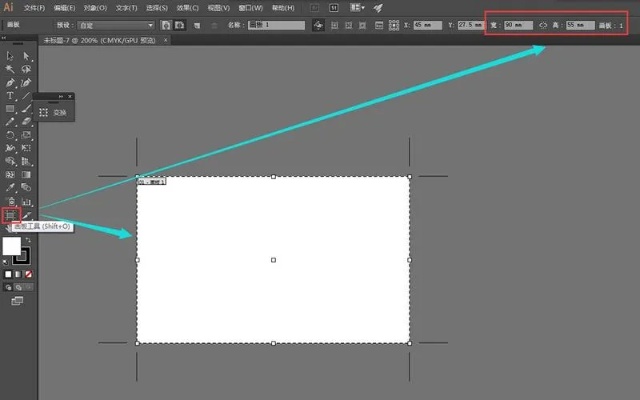Select the Gradient tool
The height and width of the screenshot is (400, 640).
click(x=26, y=175)
